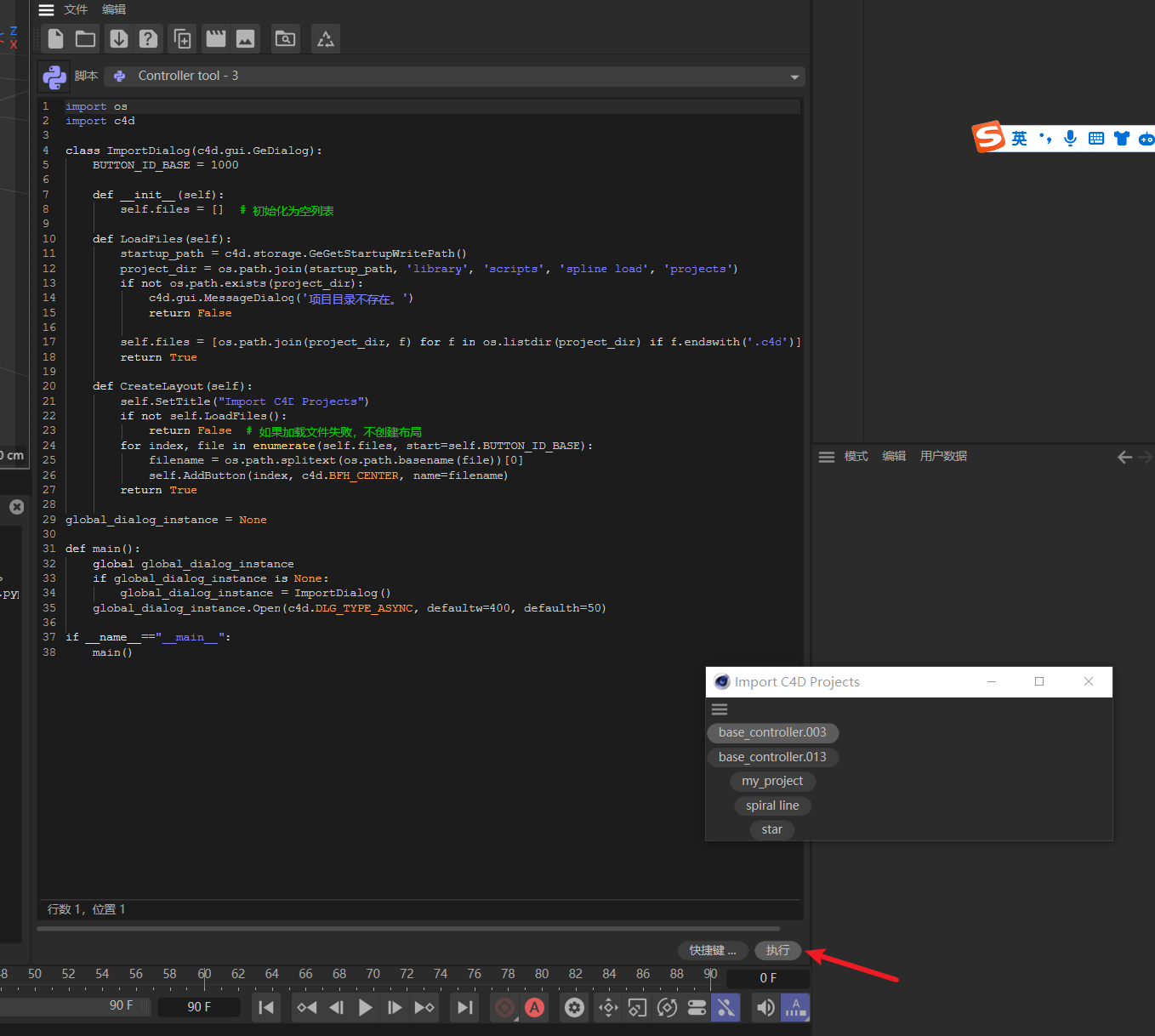The width and height of the screenshot is (1155, 1036).
Task: Open the 编辑 menu in script manager
Action: coord(114,9)
